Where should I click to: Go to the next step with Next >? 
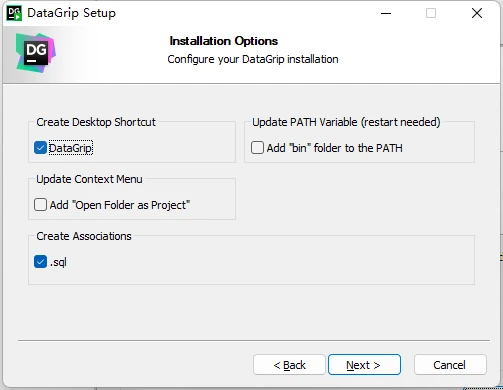[364, 365]
